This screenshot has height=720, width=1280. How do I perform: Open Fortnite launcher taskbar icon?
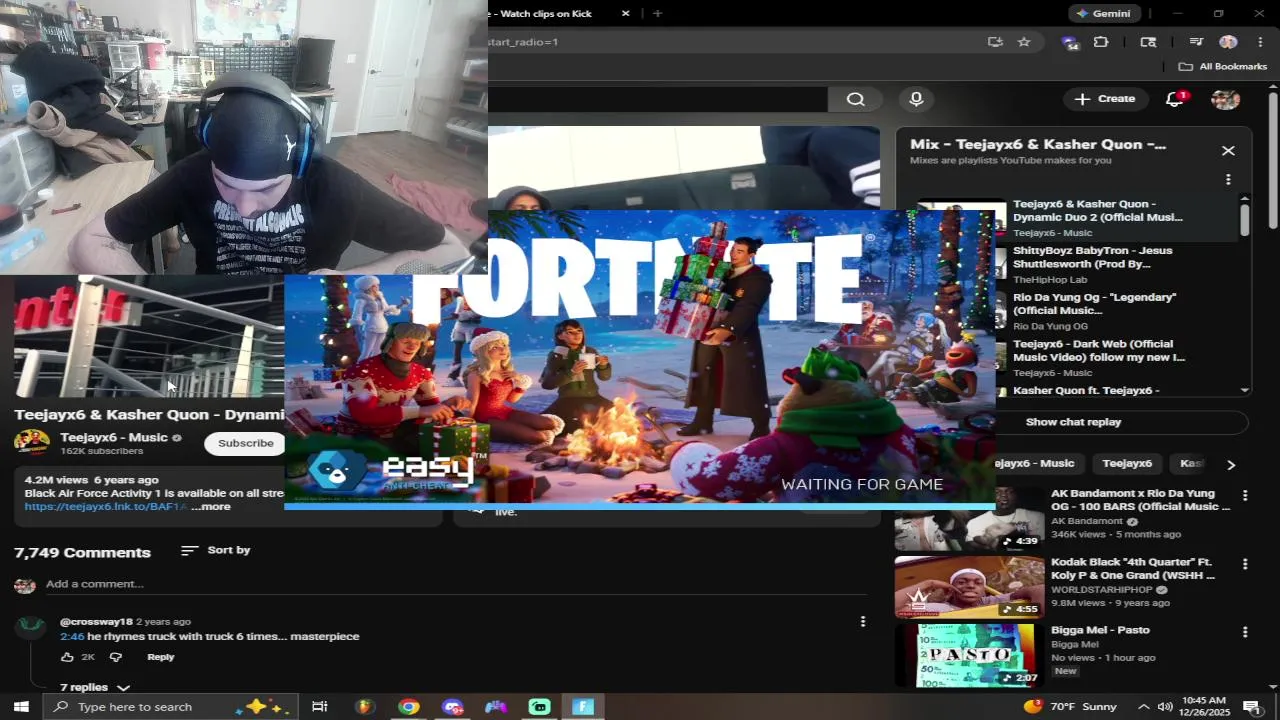point(583,707)
